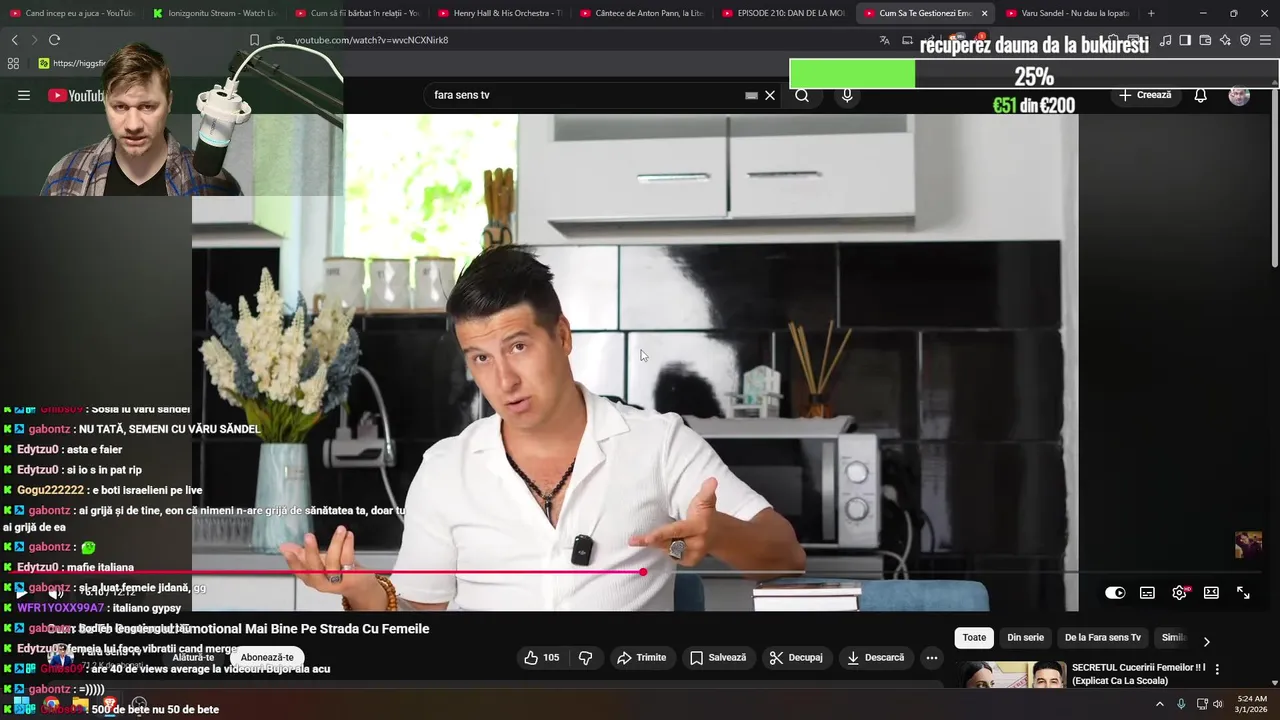1280x720 pixels.
Task: Start voice search with the microphone icon
Action: pyautogui.click(x=847, y=95)
